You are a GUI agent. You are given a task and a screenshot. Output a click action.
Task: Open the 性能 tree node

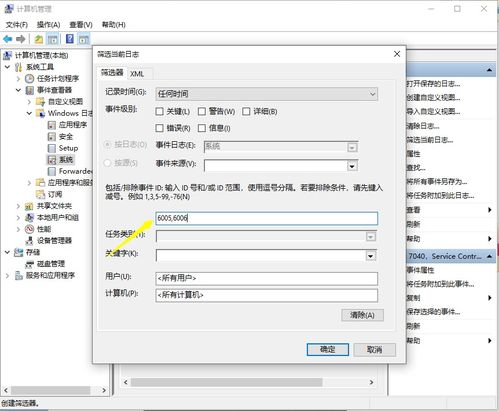(44, 229)
